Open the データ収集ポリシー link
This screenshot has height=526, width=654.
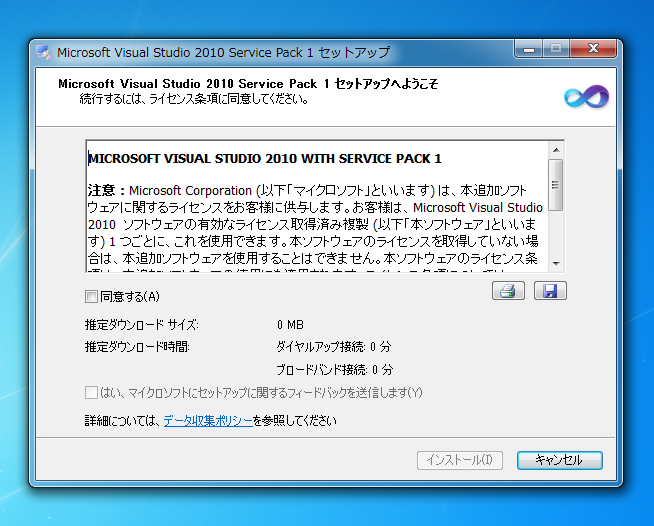pyautogui.click(x=208, y=420)
